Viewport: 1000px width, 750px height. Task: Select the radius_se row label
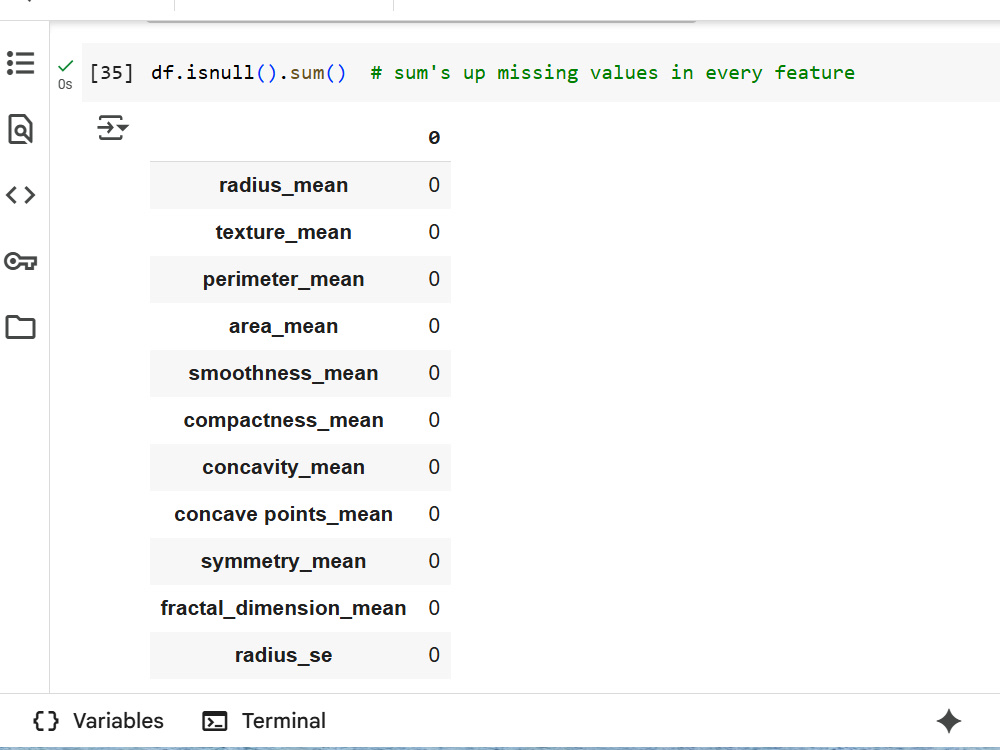click(283, 655)
